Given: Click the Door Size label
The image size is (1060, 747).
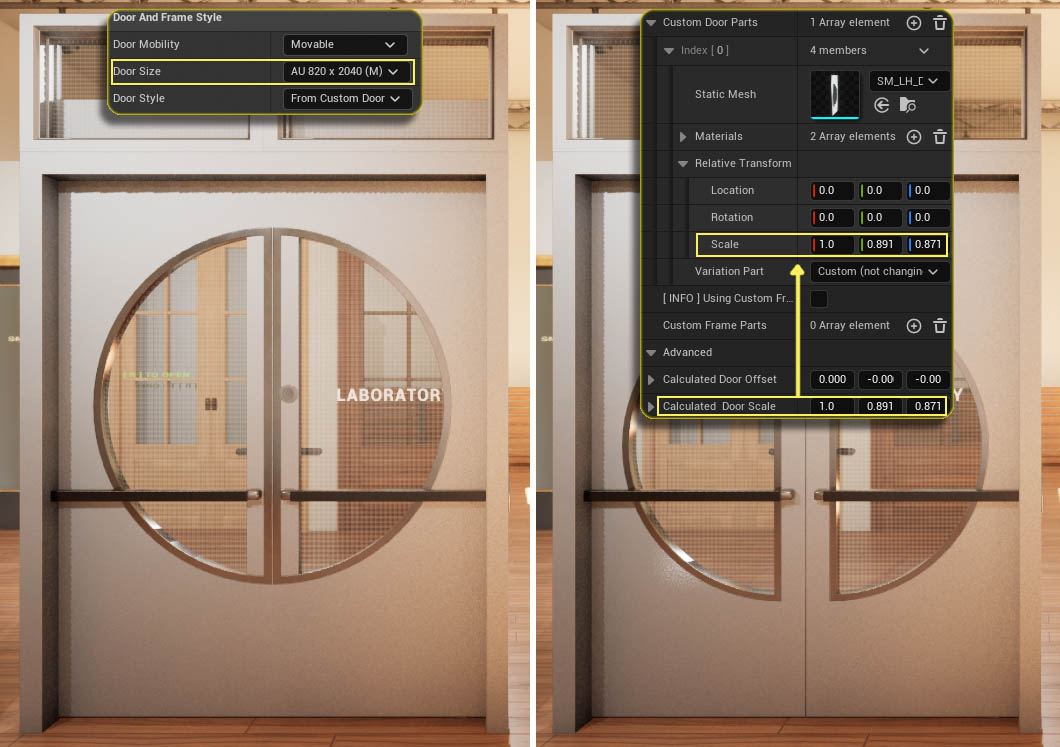Looking at the screenshot, I should click(x=137, y=72).
